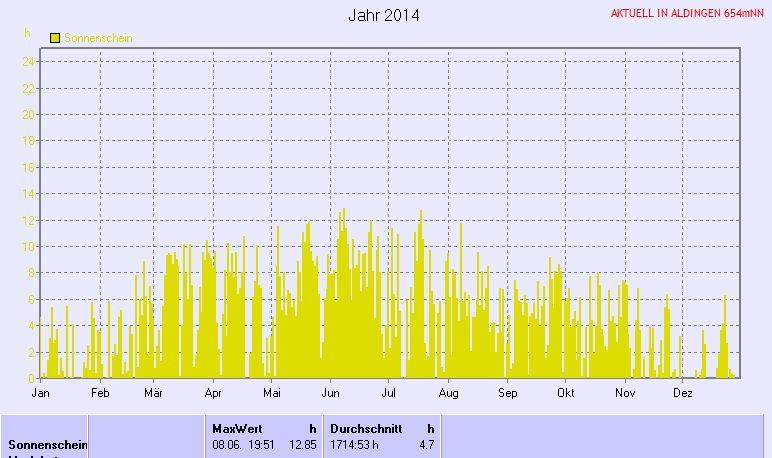Click the Dez month axis label
This screenshot has width=772, height=458.
683,393
